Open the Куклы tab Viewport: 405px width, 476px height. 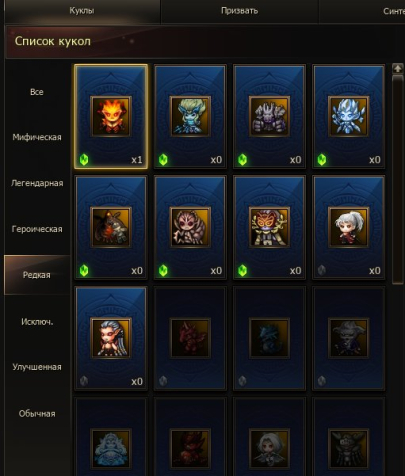click(x=82, y=11)
